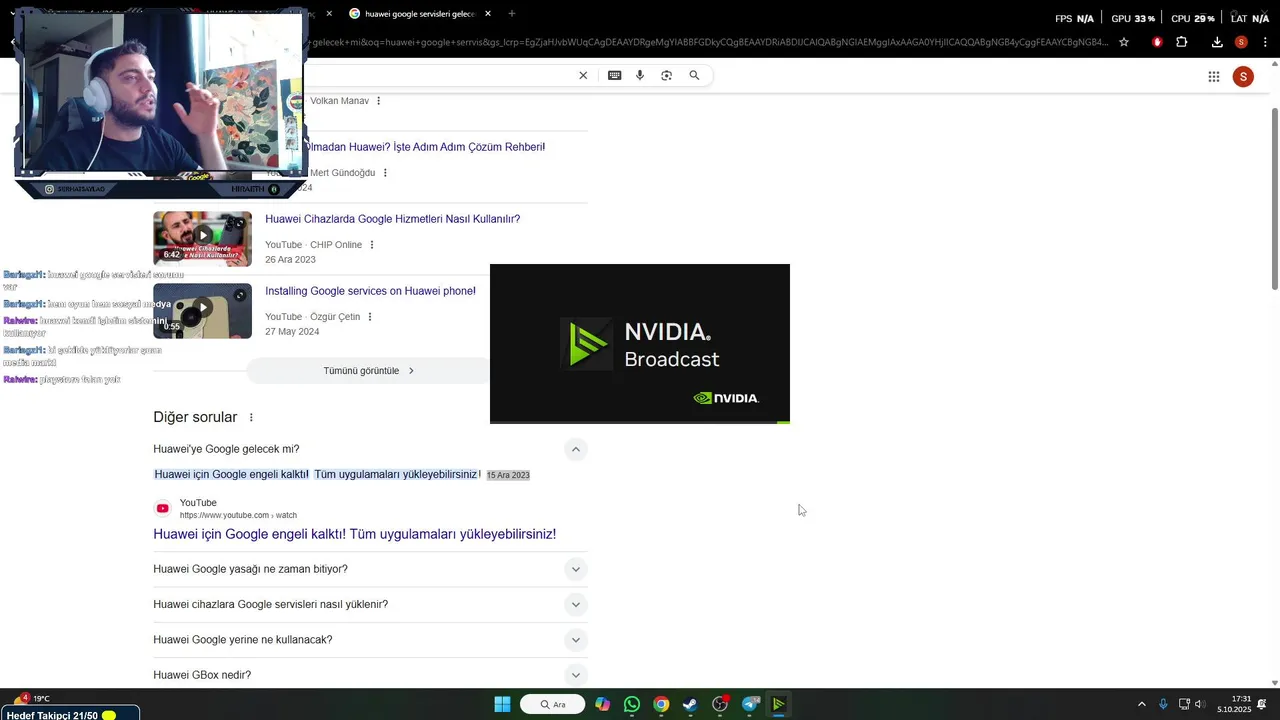Expand 'Huawei cihazlara Google servisleri nasıl yüklenir?'
The height and width of the screenshot is (720, 1280).
[x=575, y=605]
